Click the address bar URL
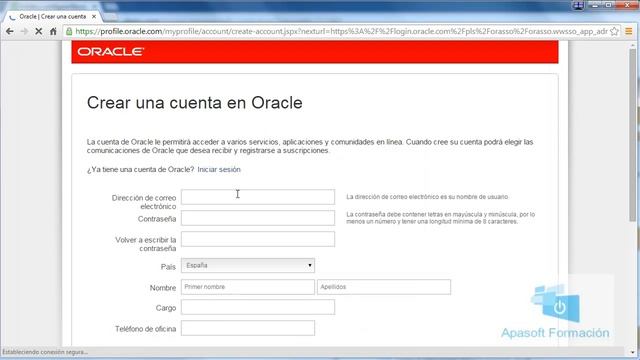 pos(341,31)
